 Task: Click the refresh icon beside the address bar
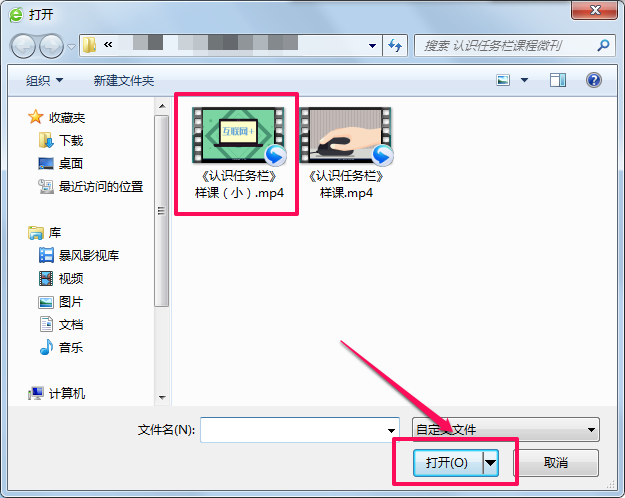[395, 45]
